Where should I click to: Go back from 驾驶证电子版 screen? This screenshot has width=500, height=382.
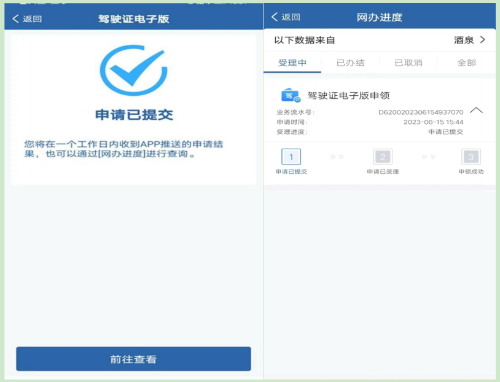[x=27, y=19]
